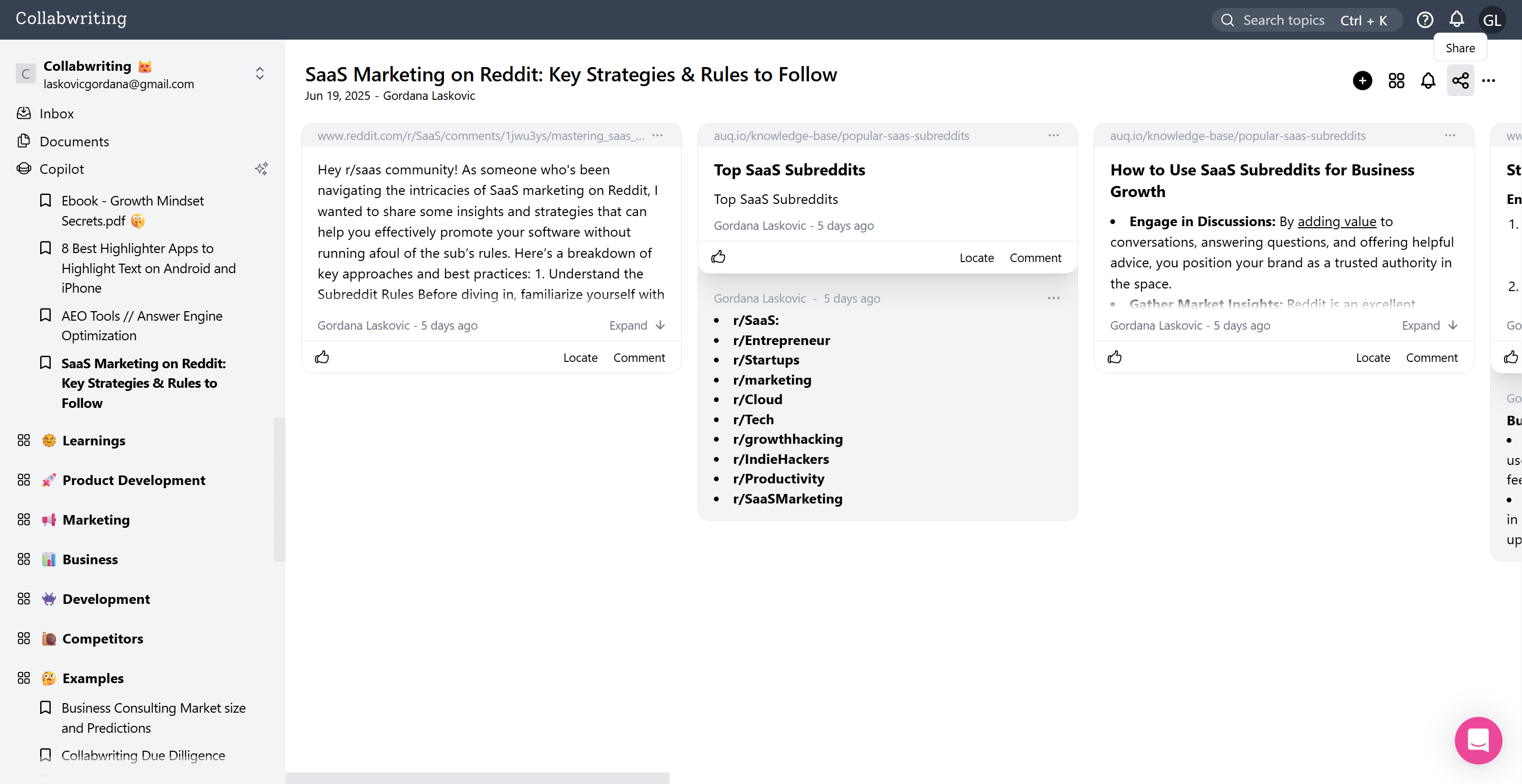Screen dimensions: 1522x784
Task: Click the topic notification bell icon
Action: click(1428, 80)
